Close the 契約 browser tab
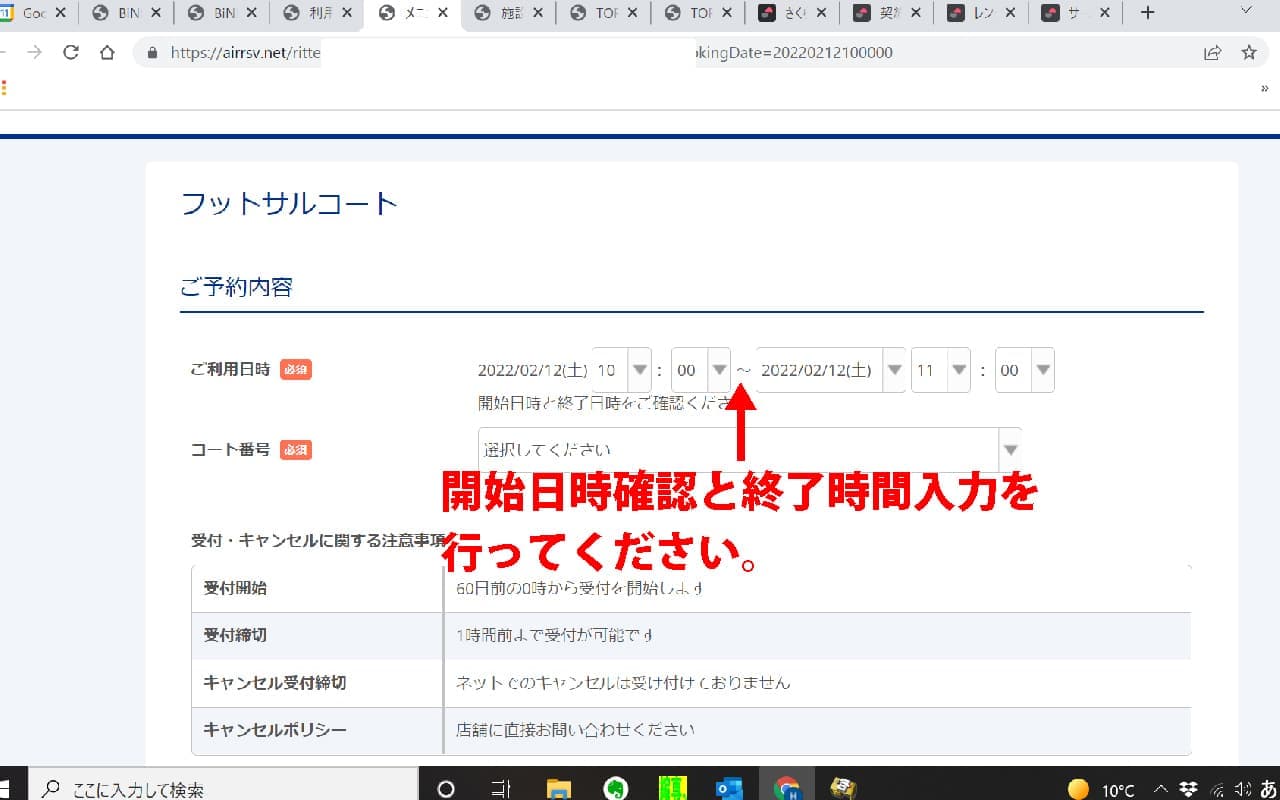The image size is (1280, 800). (917, 13)
